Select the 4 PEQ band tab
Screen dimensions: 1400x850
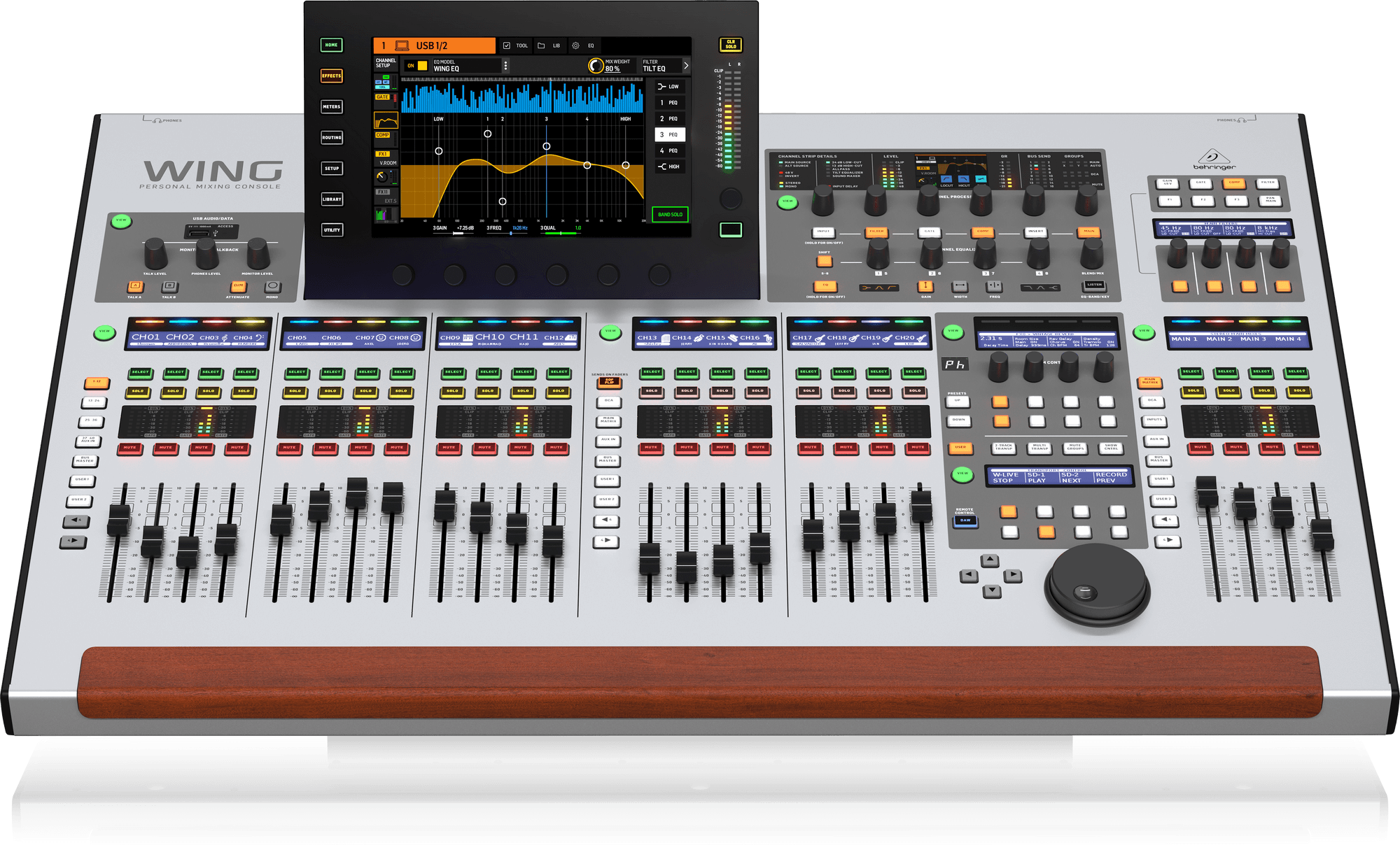(x=669, y=150)
